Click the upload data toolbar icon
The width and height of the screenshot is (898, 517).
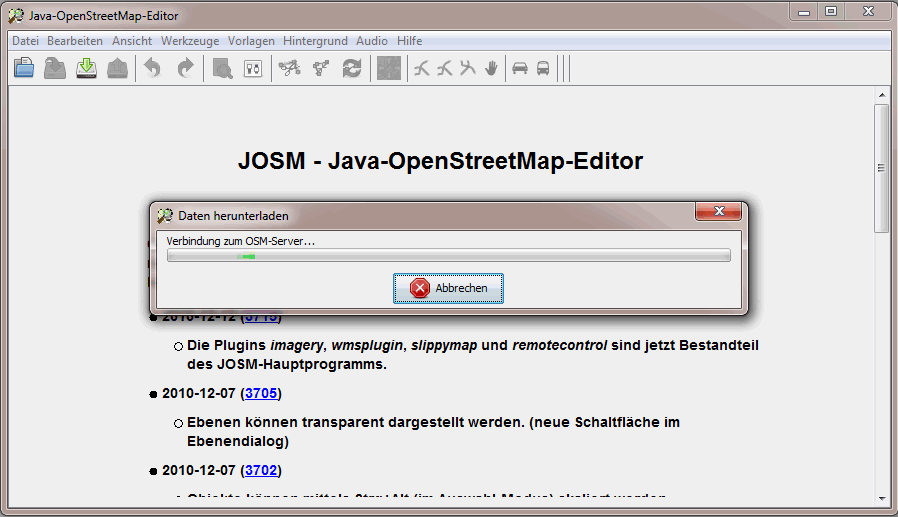(x=118, y=68)
